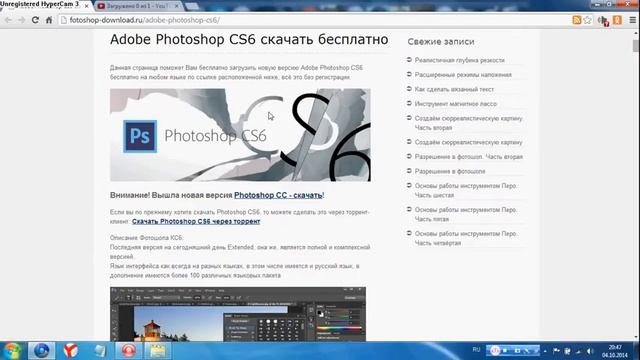Focus the address bar with fotoshop-download.ru
Image resolution: width=640 pixels, height=360 pixels.
(x=314, y=20)
